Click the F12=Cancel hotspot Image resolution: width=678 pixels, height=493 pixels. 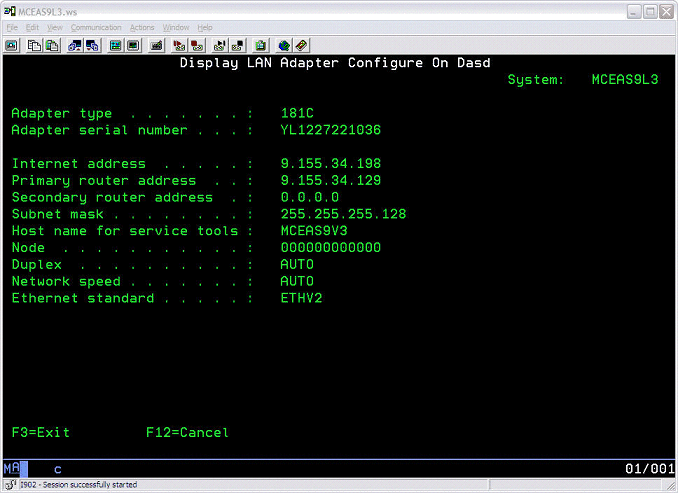[x=187, y=433]
